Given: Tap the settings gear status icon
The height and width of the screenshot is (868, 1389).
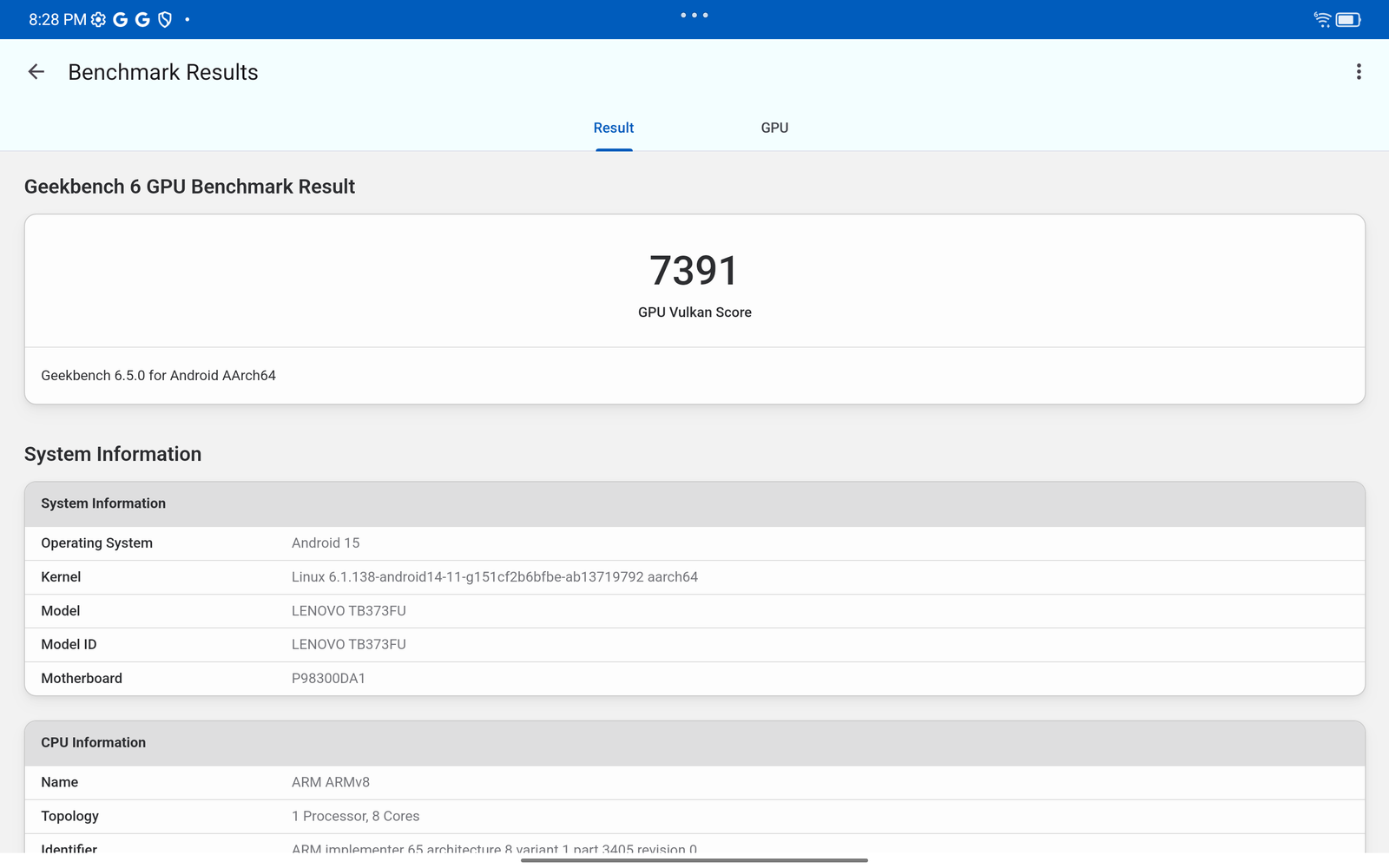Looking at the screenshot, I should point(99,19).
